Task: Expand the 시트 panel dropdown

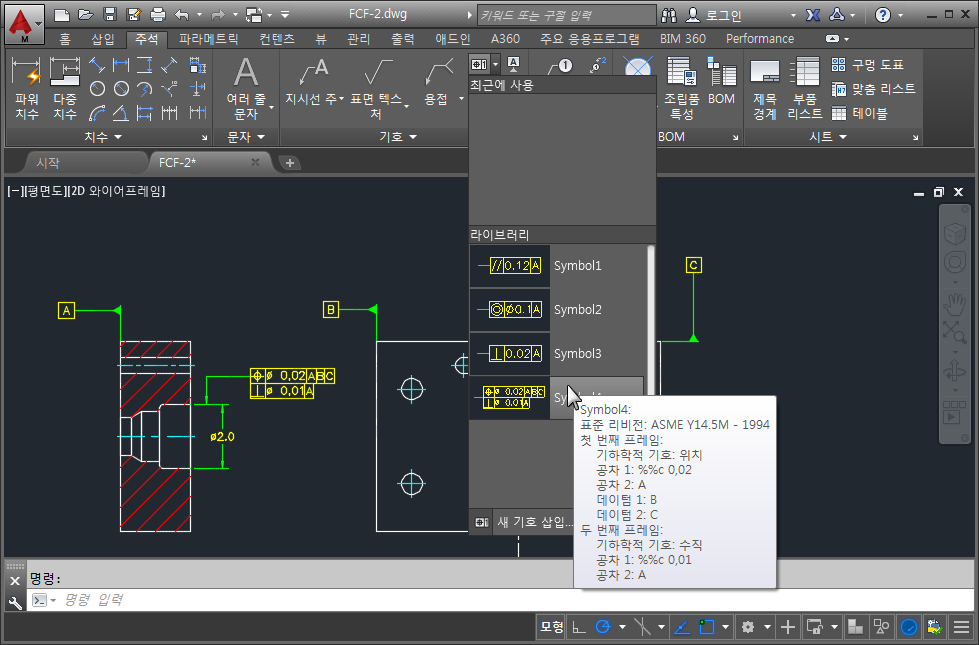Action: pyautogui.click(x=828, y=137)
